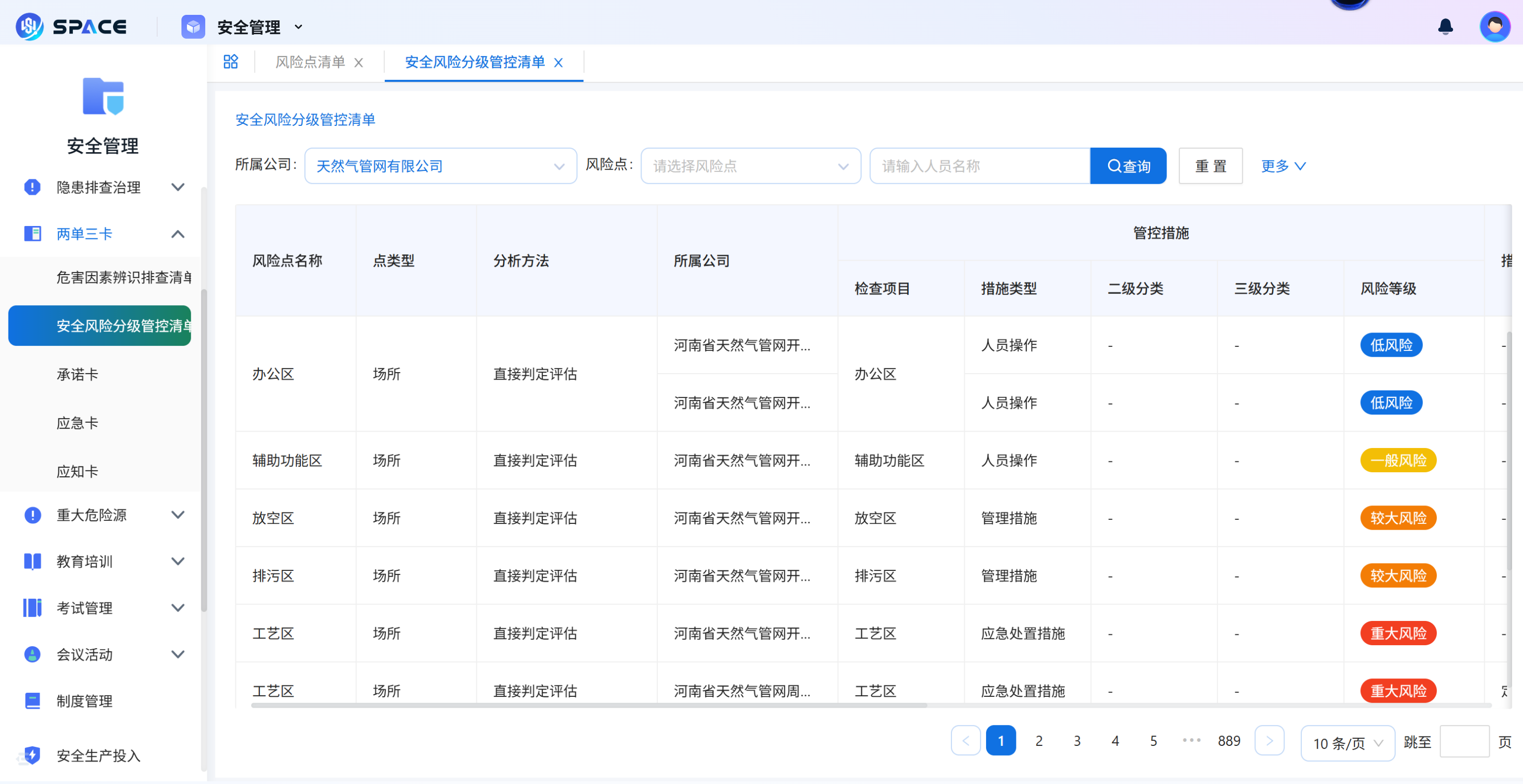Image resolution: width=1523 pixels, height=784 pixels.
Task: Select the 重大危险源 sidebar icon
Action: [x=32, y=514]
